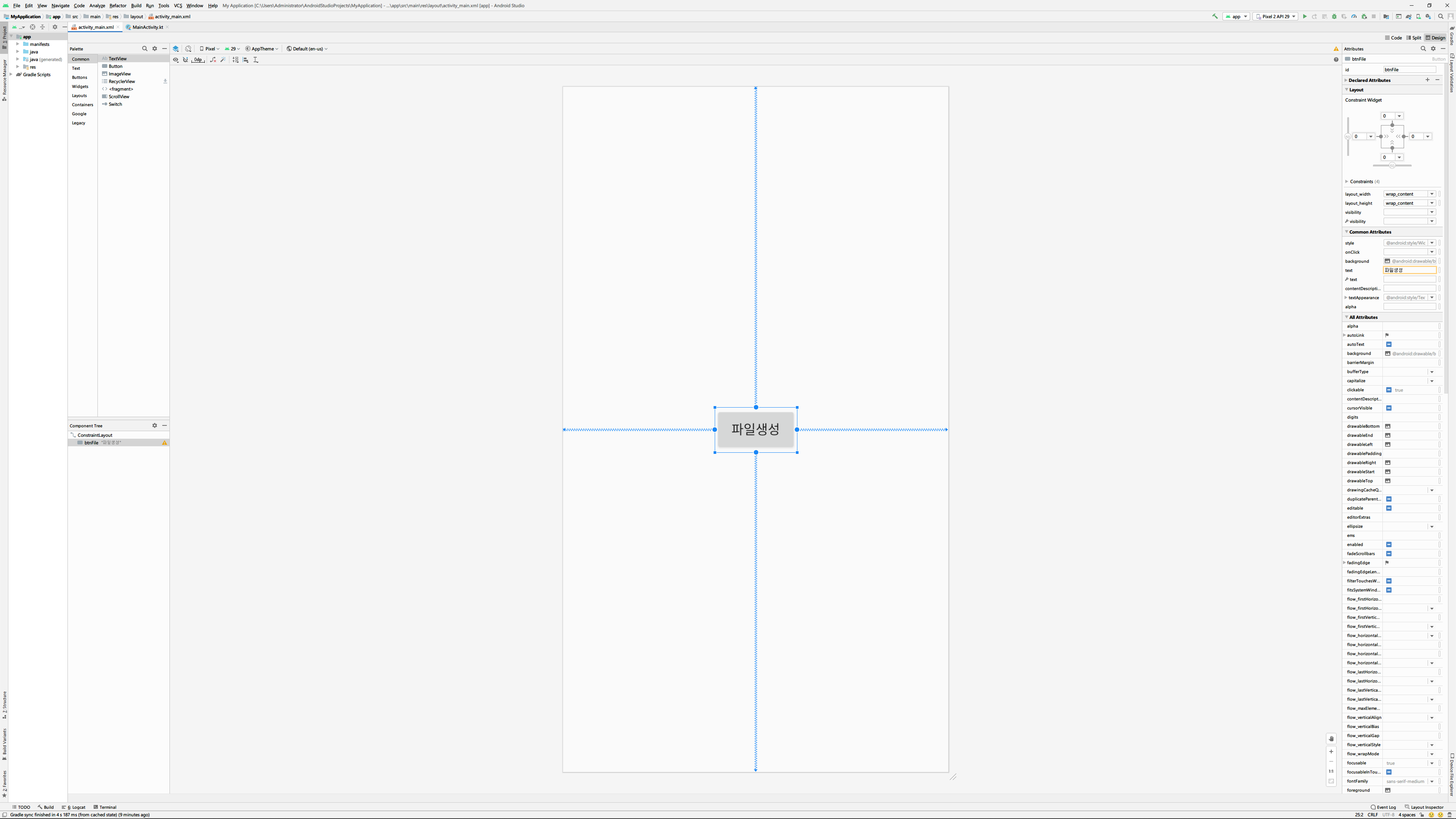Open the Refactor menu
The width and height of the screenshot is (1456, 819).
[118, 6]
